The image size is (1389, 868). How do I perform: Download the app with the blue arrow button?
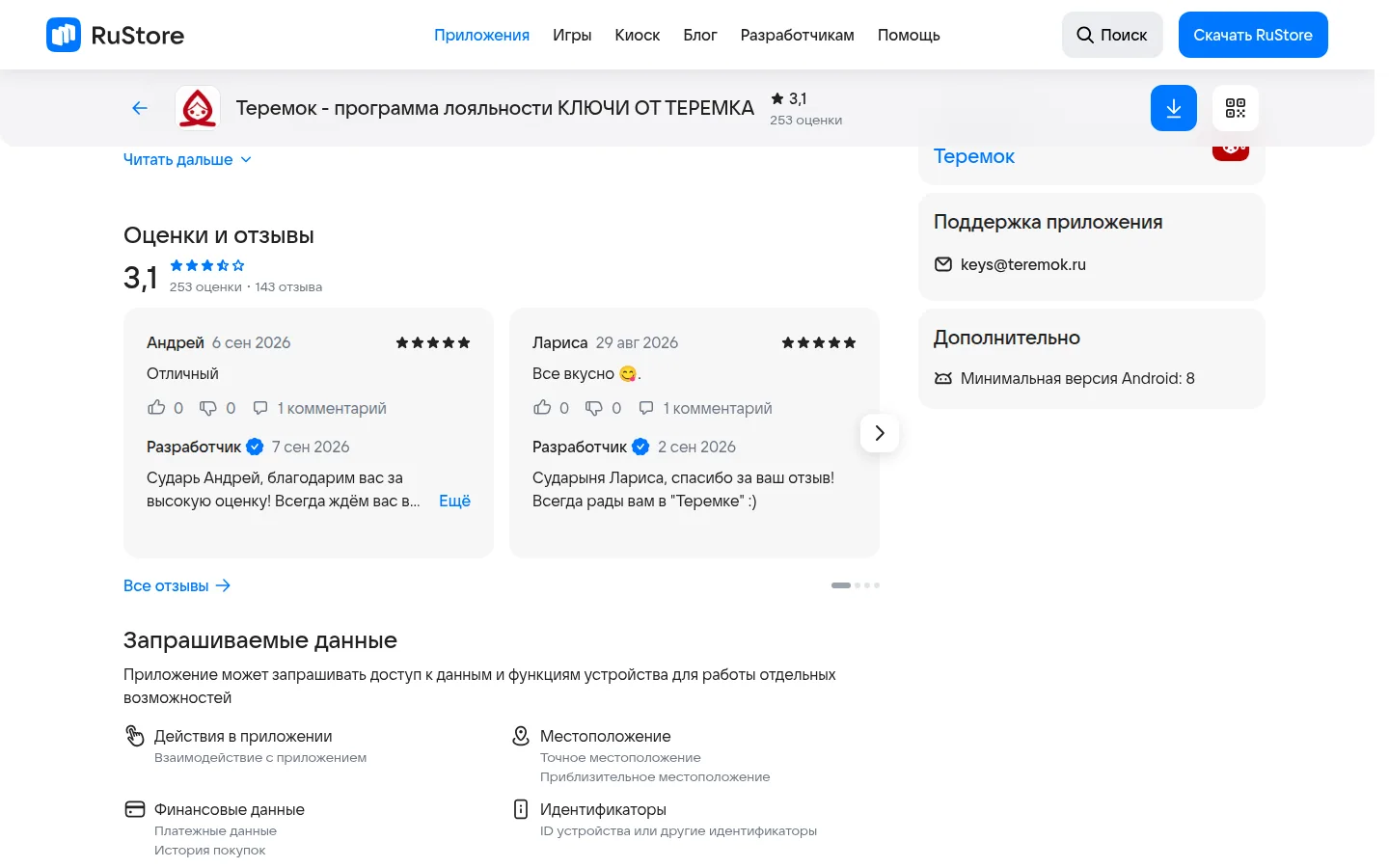[1174, 108]
